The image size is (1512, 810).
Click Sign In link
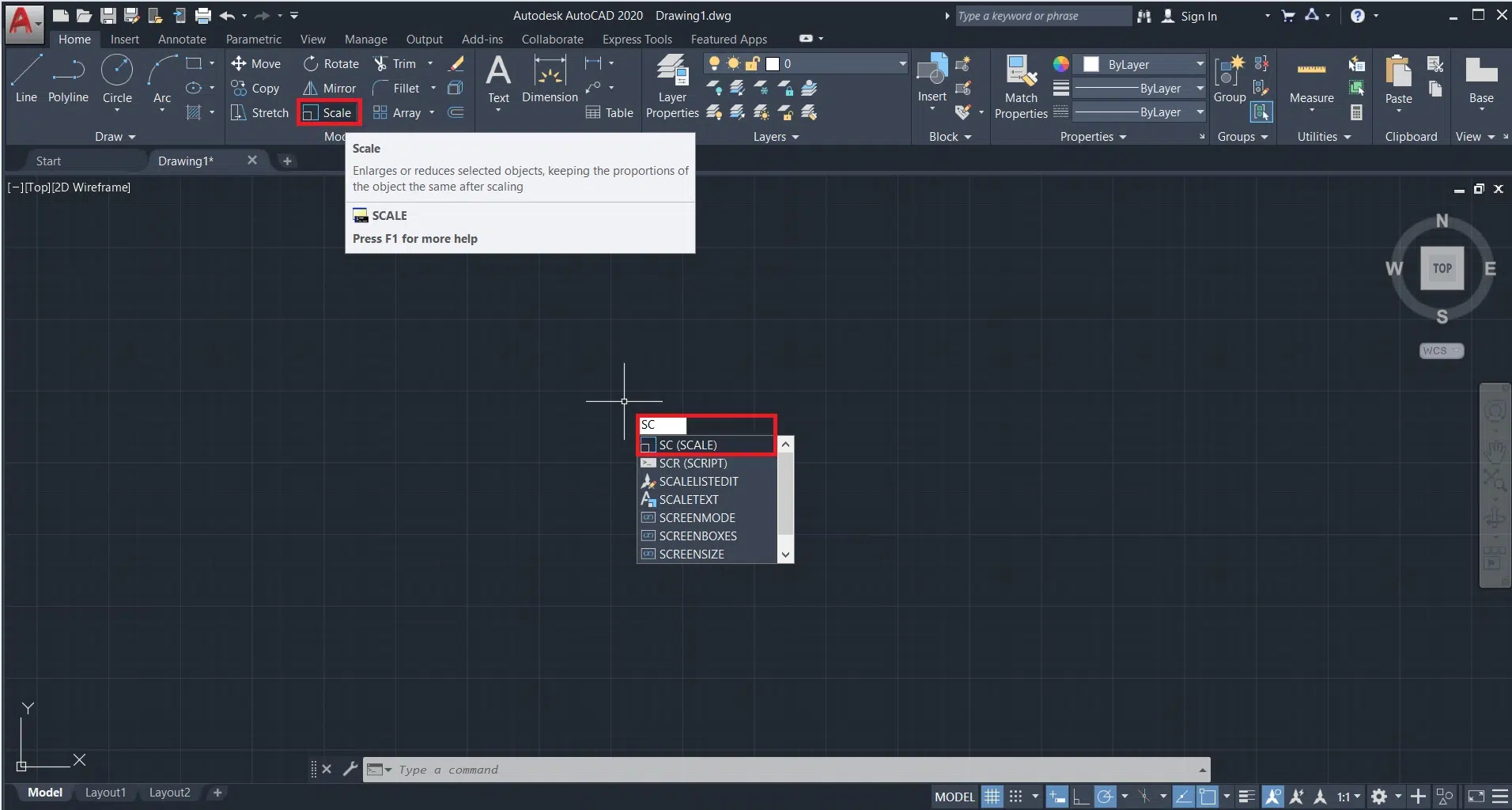tap(1198, 16)
